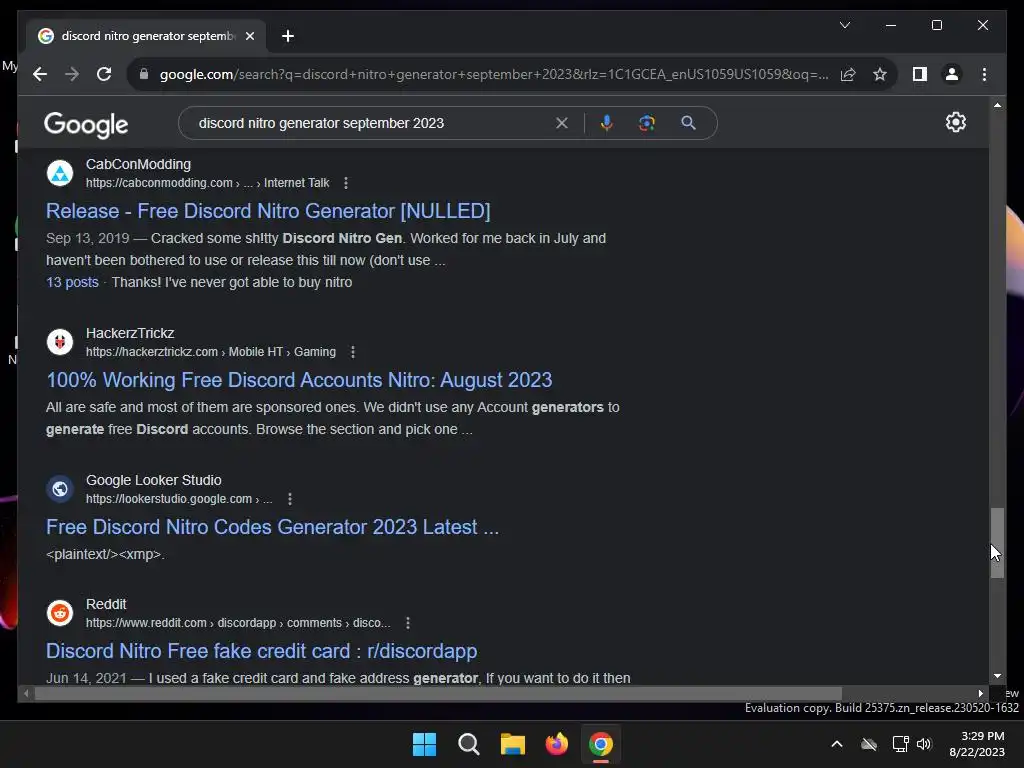Click the Google Looker Studio globe favicon
The width and height of the screenshot is (1024, 768).
pos(60,488)
